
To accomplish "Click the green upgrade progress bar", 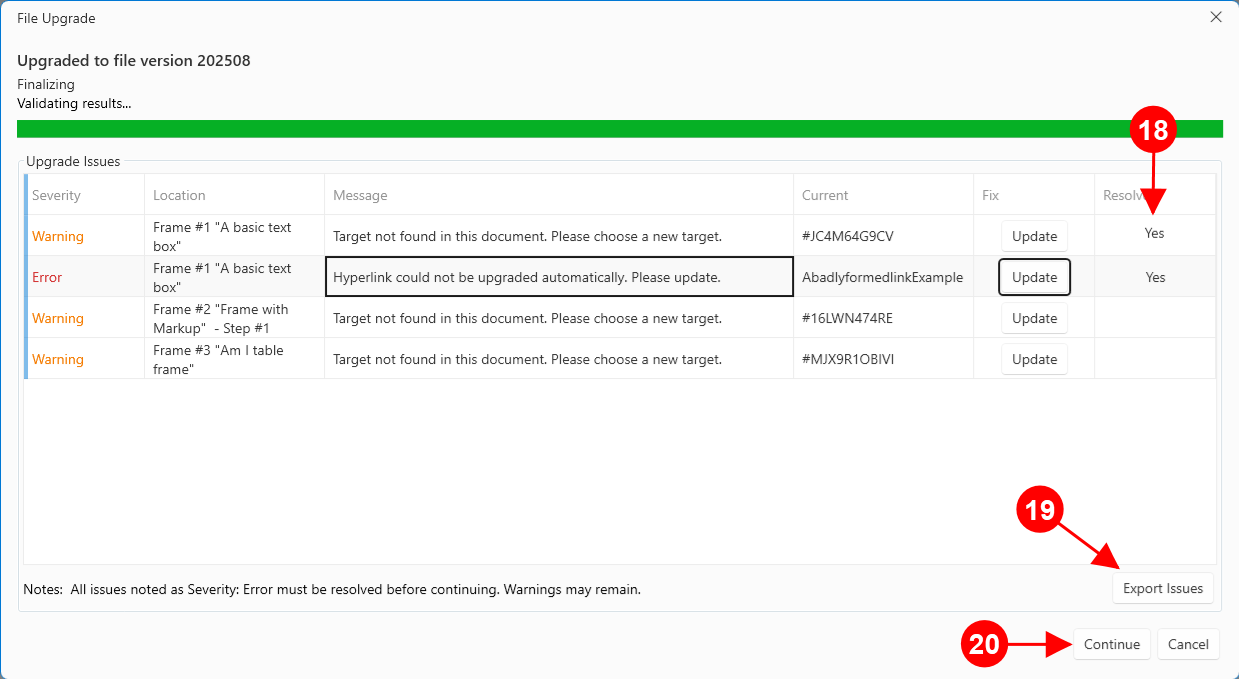I will (619, 129).
